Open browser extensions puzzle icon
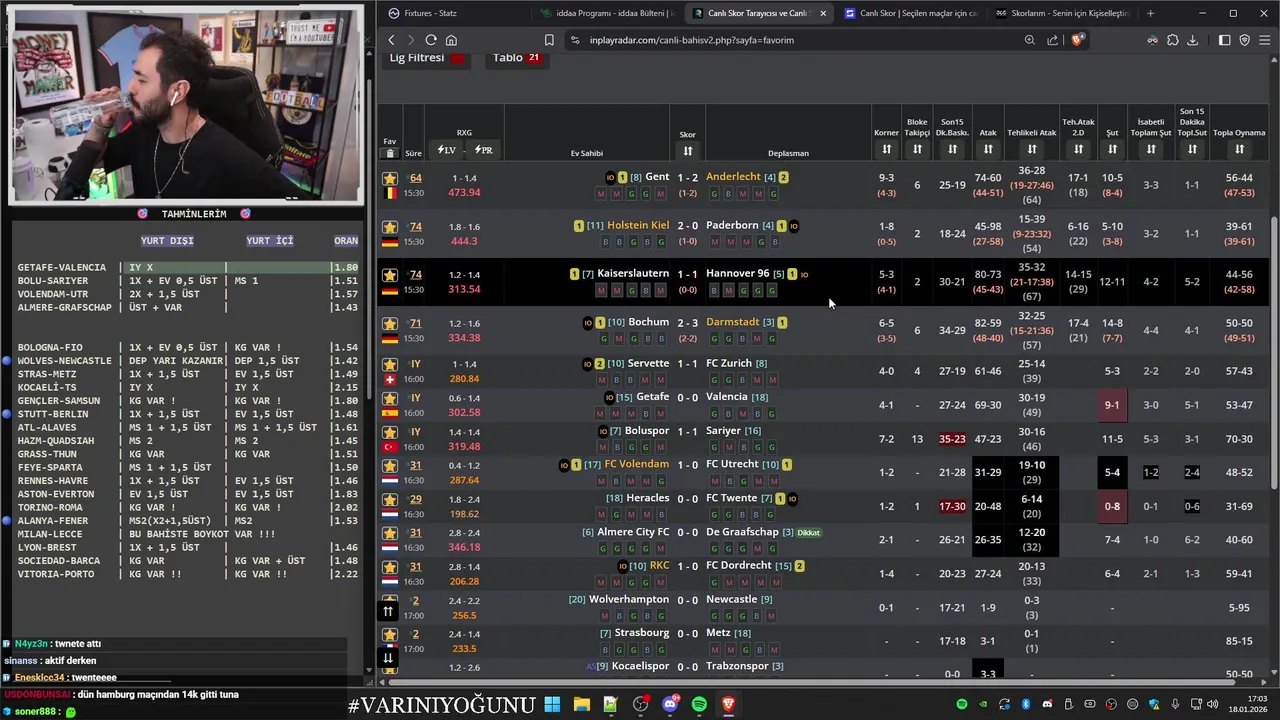The image size is (1280, 720). [1172, 40]
